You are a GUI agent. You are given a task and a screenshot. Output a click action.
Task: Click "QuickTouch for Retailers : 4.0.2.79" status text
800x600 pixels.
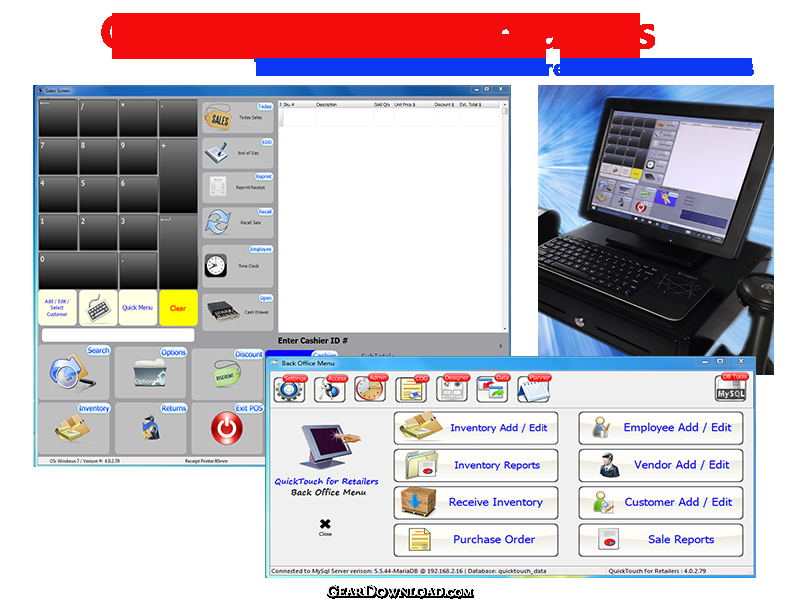point(657,571)
